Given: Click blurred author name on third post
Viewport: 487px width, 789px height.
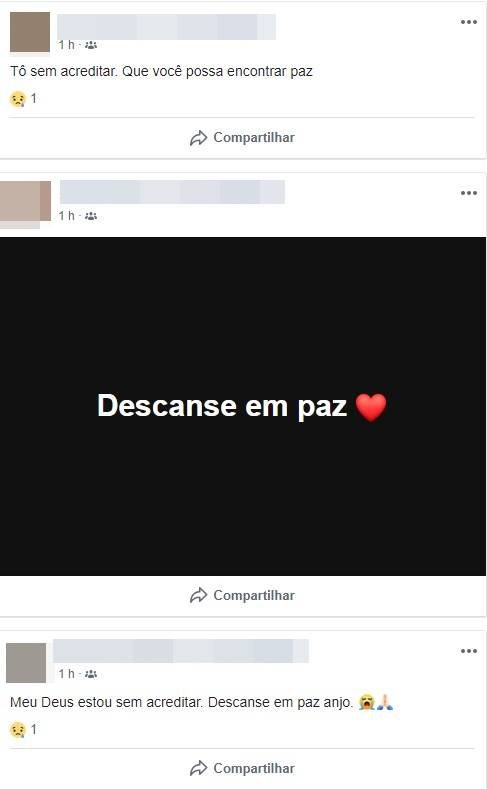Looking at the screenshot, I should coord(181,651).
